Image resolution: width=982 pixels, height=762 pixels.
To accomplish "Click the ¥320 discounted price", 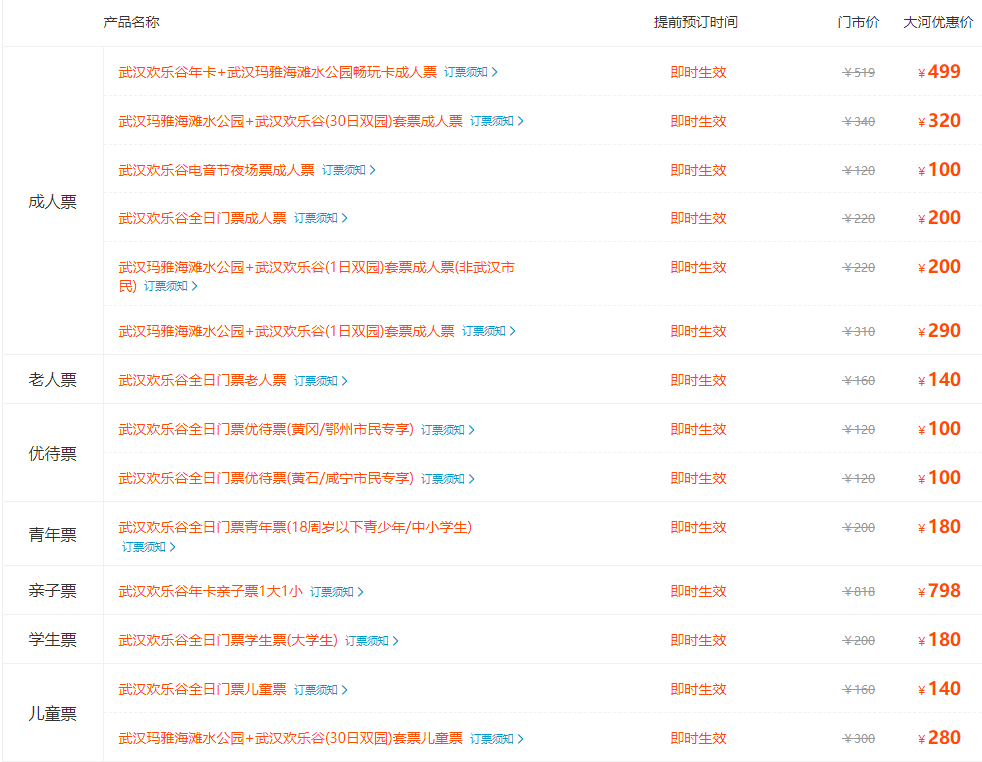I will [x=939, y=120].
